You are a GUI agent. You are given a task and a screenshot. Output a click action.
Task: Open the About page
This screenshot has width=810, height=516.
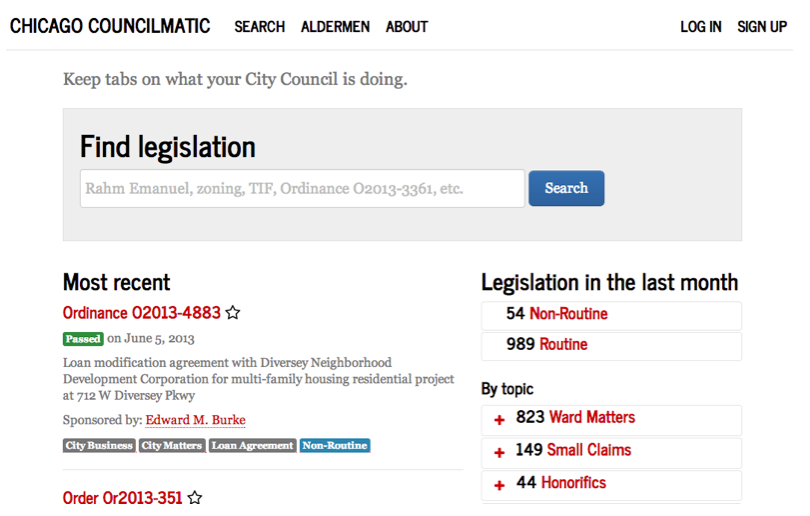click(406, 27)
